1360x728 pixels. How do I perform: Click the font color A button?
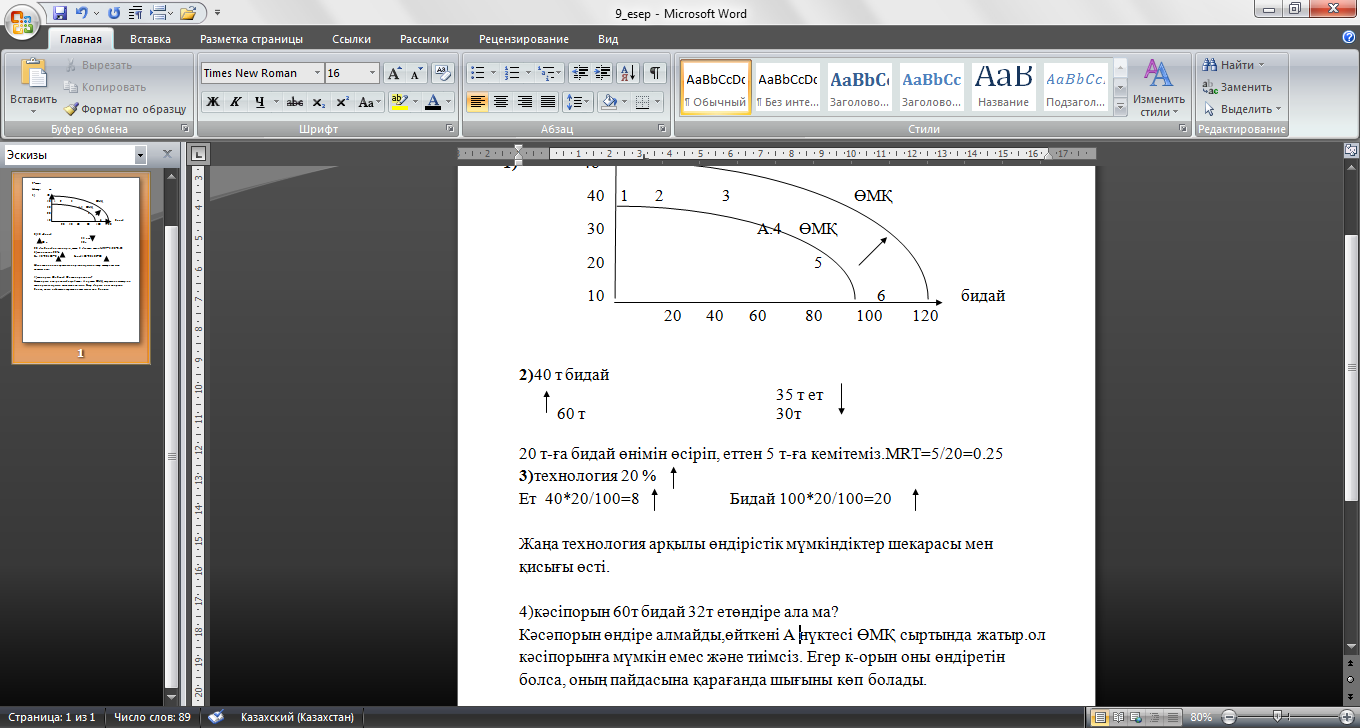point(432,102)
